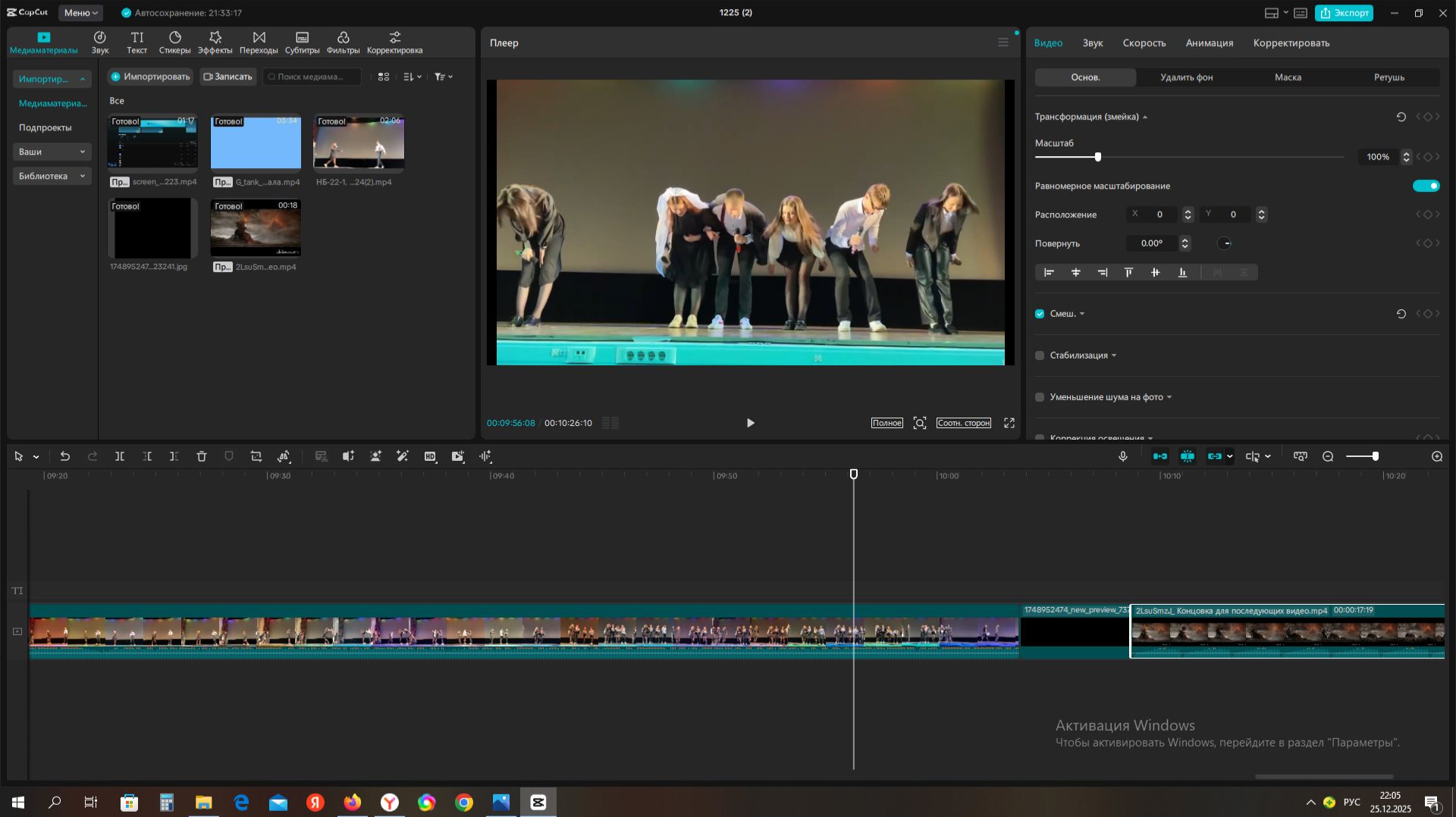This screenshot has width=1456, height=817.
Task: Click the Масштаб slider handle
Action: [1097, 157]
